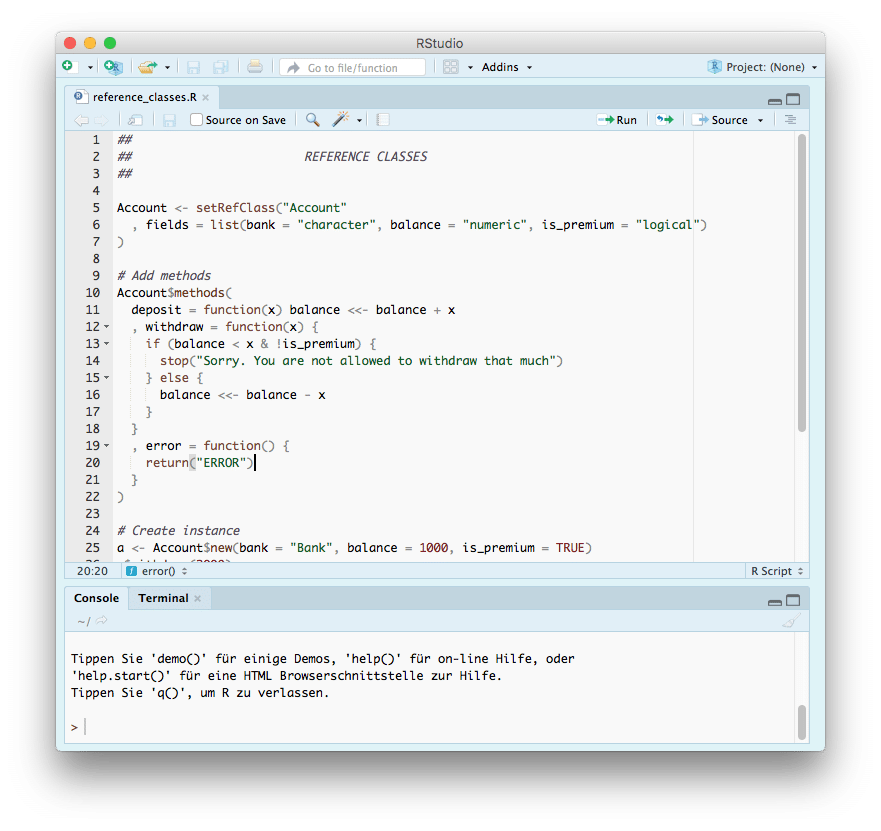The width and height of the screenshot is (881, 831).
Task: Click the clear console broom icon
Action: 791,621
